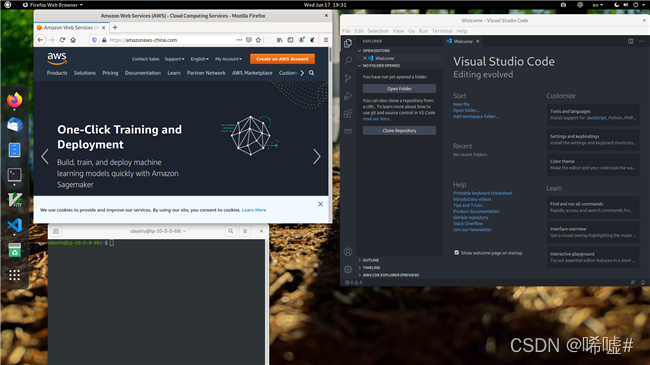Click terminal search icon
The width and height of the screenshot is (650, 365).
click(x=230, y=231)
